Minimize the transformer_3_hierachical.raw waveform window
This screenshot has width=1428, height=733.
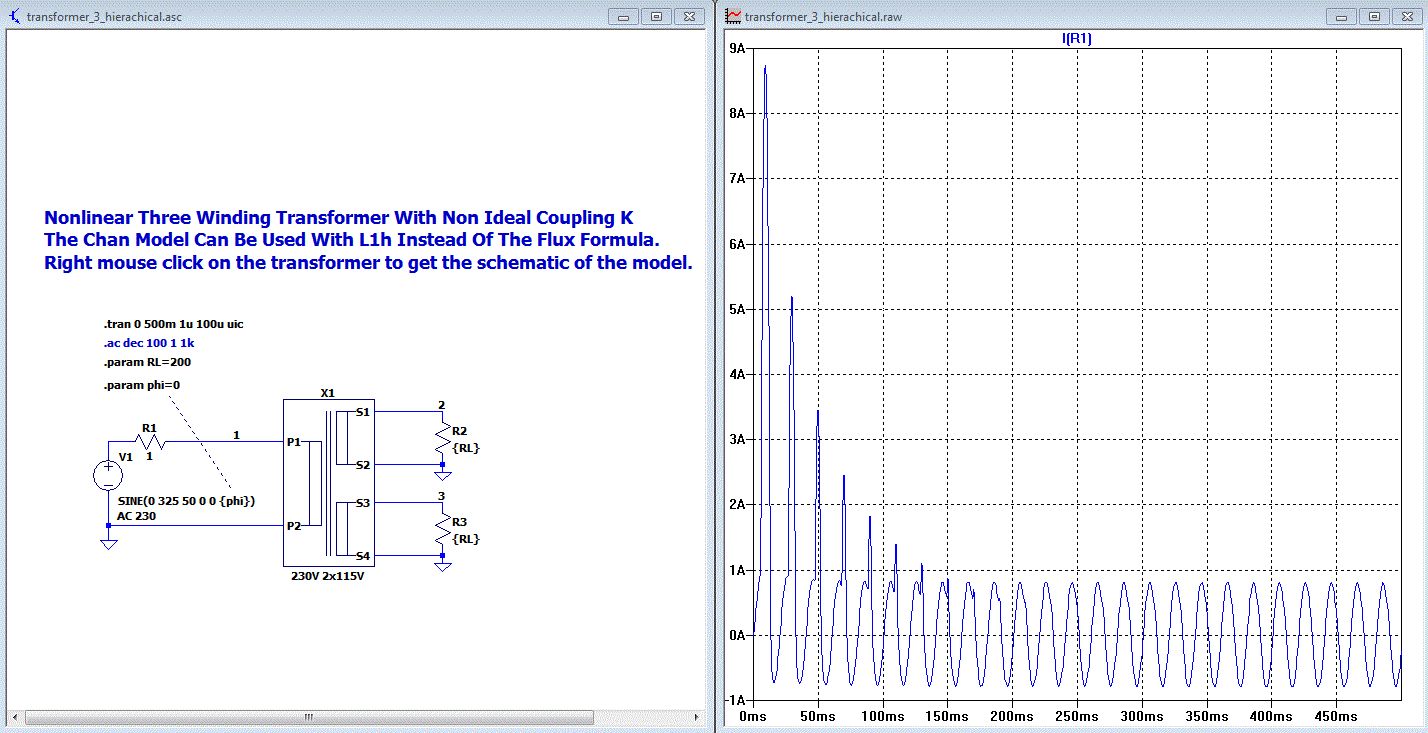point(1343,17)
